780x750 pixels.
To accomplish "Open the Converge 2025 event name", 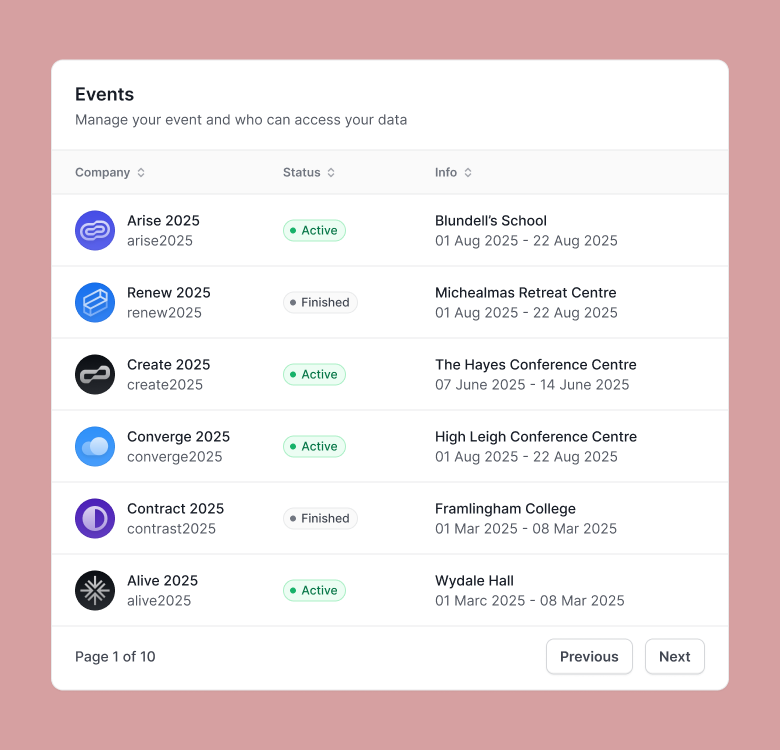I will tap(179, 437).
